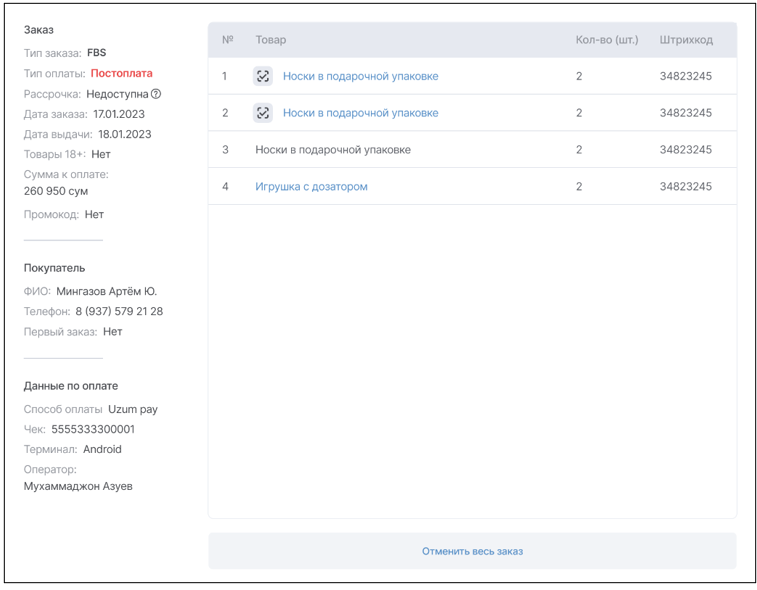Click the operator name Мухаммаджон Азуев
Image resolution: width=757 pixels, height=590 pixels.
point(78,486)
